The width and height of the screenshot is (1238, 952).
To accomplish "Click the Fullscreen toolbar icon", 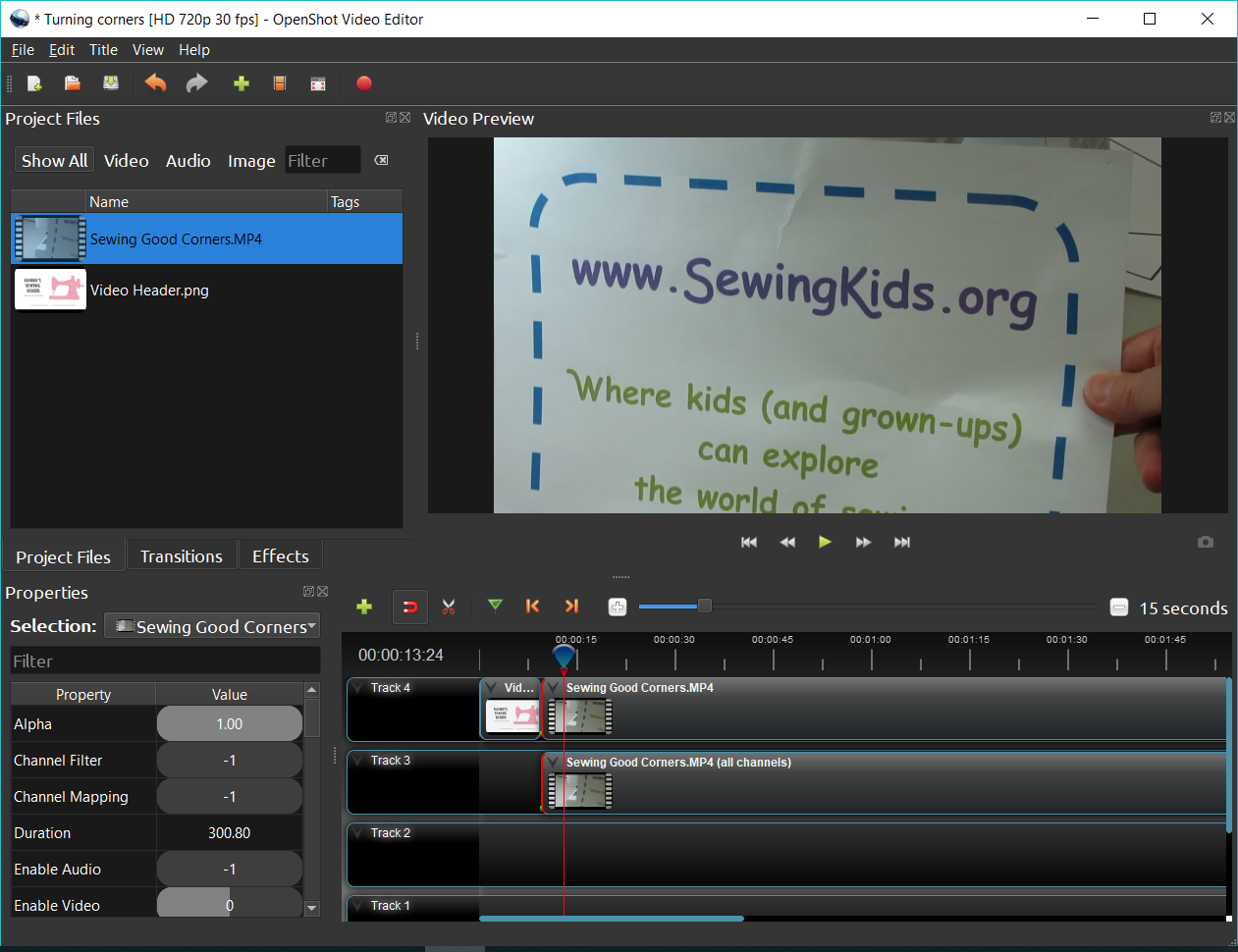I will click(x=318, y=83).
